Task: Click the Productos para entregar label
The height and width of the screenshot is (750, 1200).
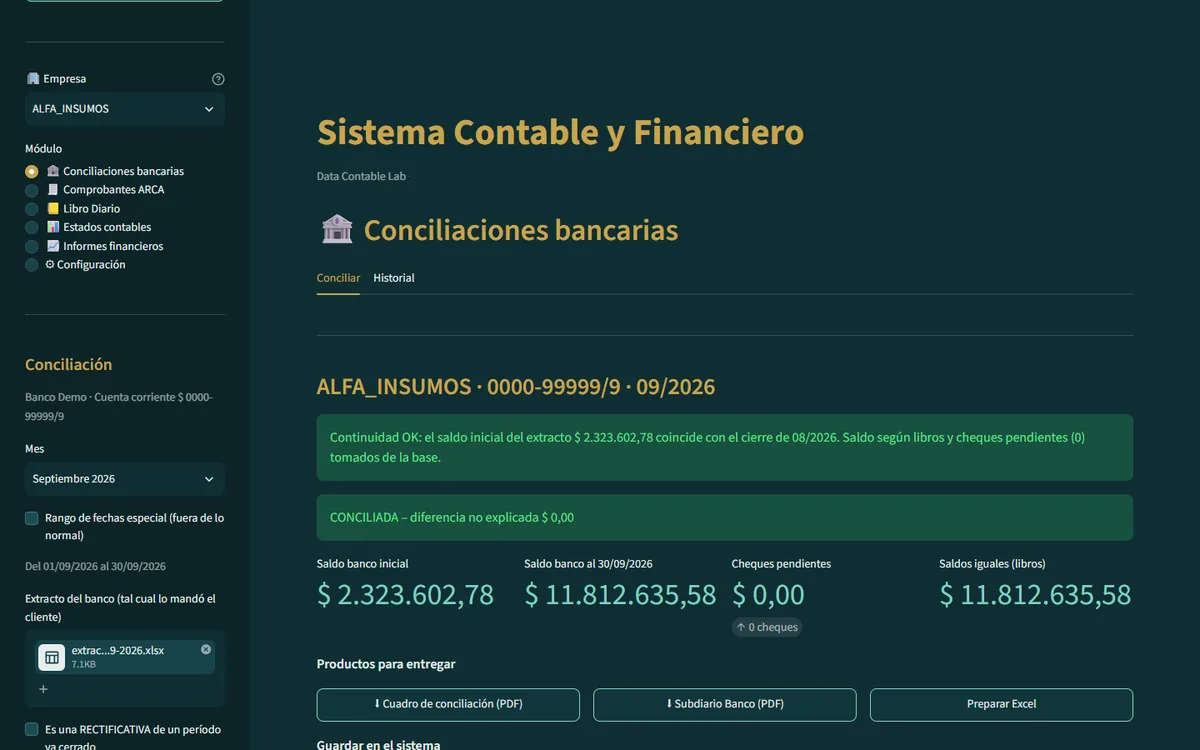Action: pos(386,664)
